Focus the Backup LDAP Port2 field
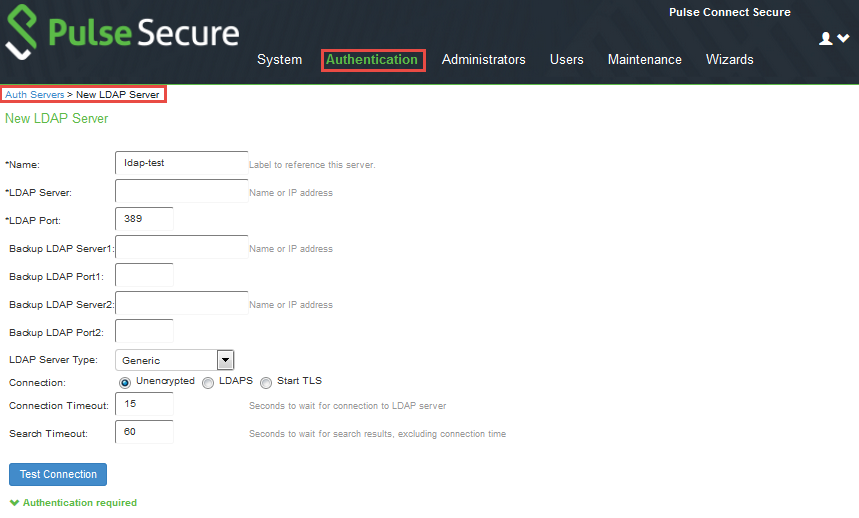 pyautogui.click(x=144, y=331)
